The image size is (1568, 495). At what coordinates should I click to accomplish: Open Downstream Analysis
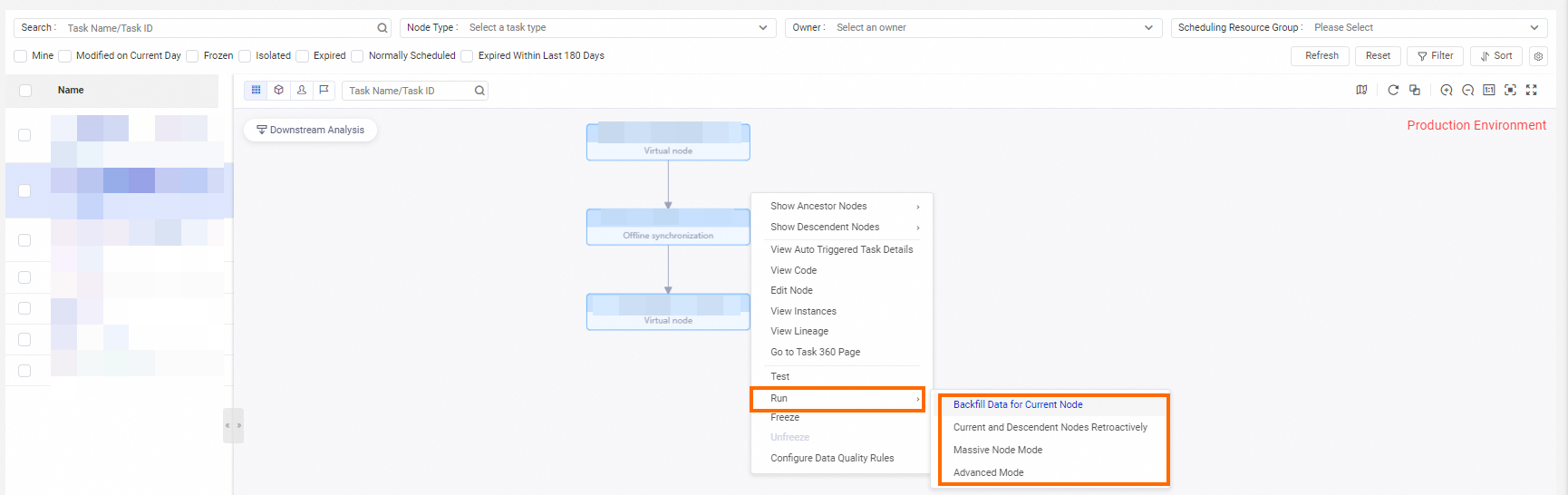pos(310,131)
